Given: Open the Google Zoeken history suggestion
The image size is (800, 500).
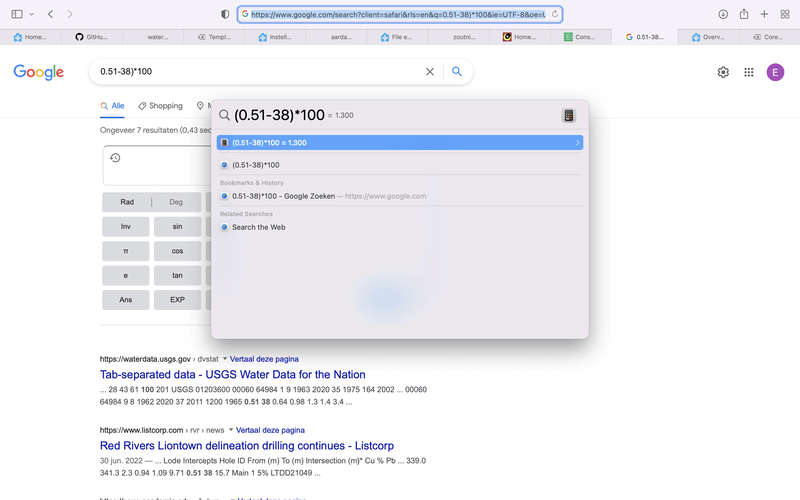Looking at the screenshot, I should pyautogui.click(x=399, y=196).
